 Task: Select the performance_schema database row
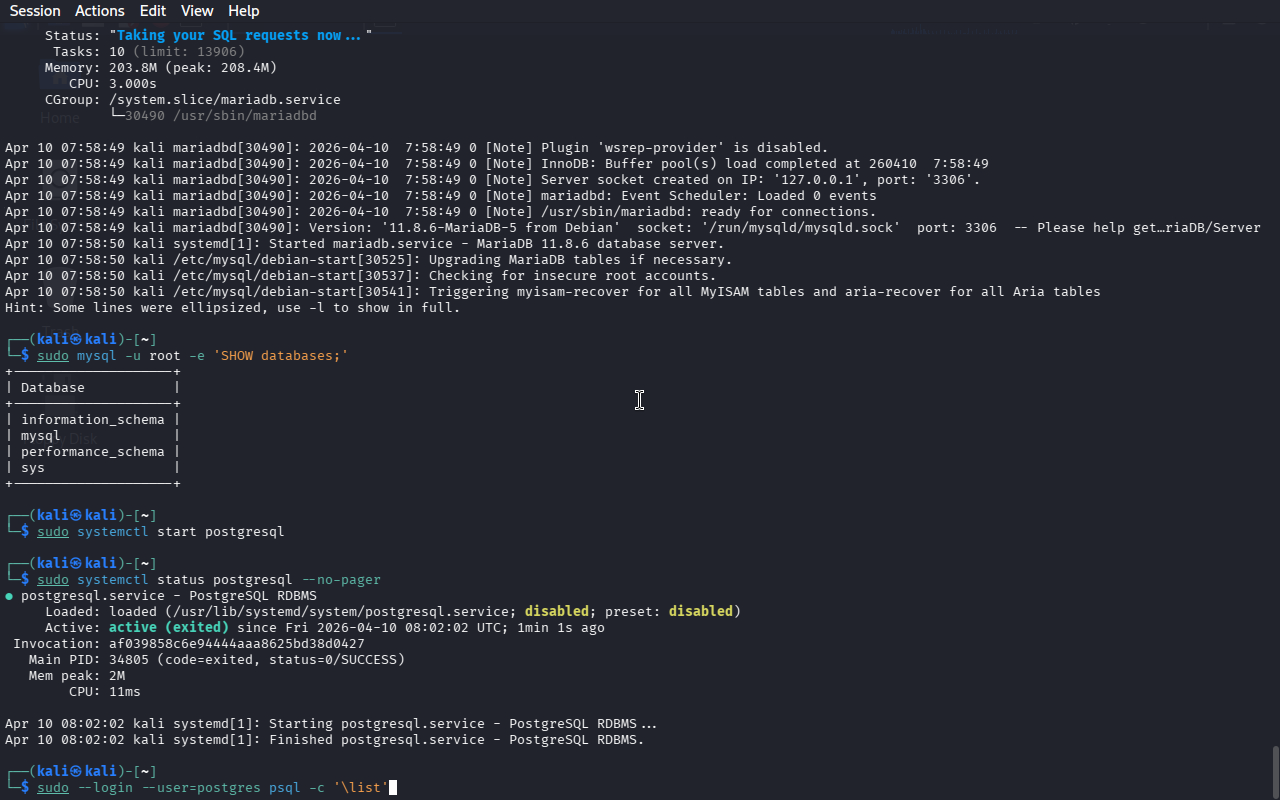click(x=92, y=452)
